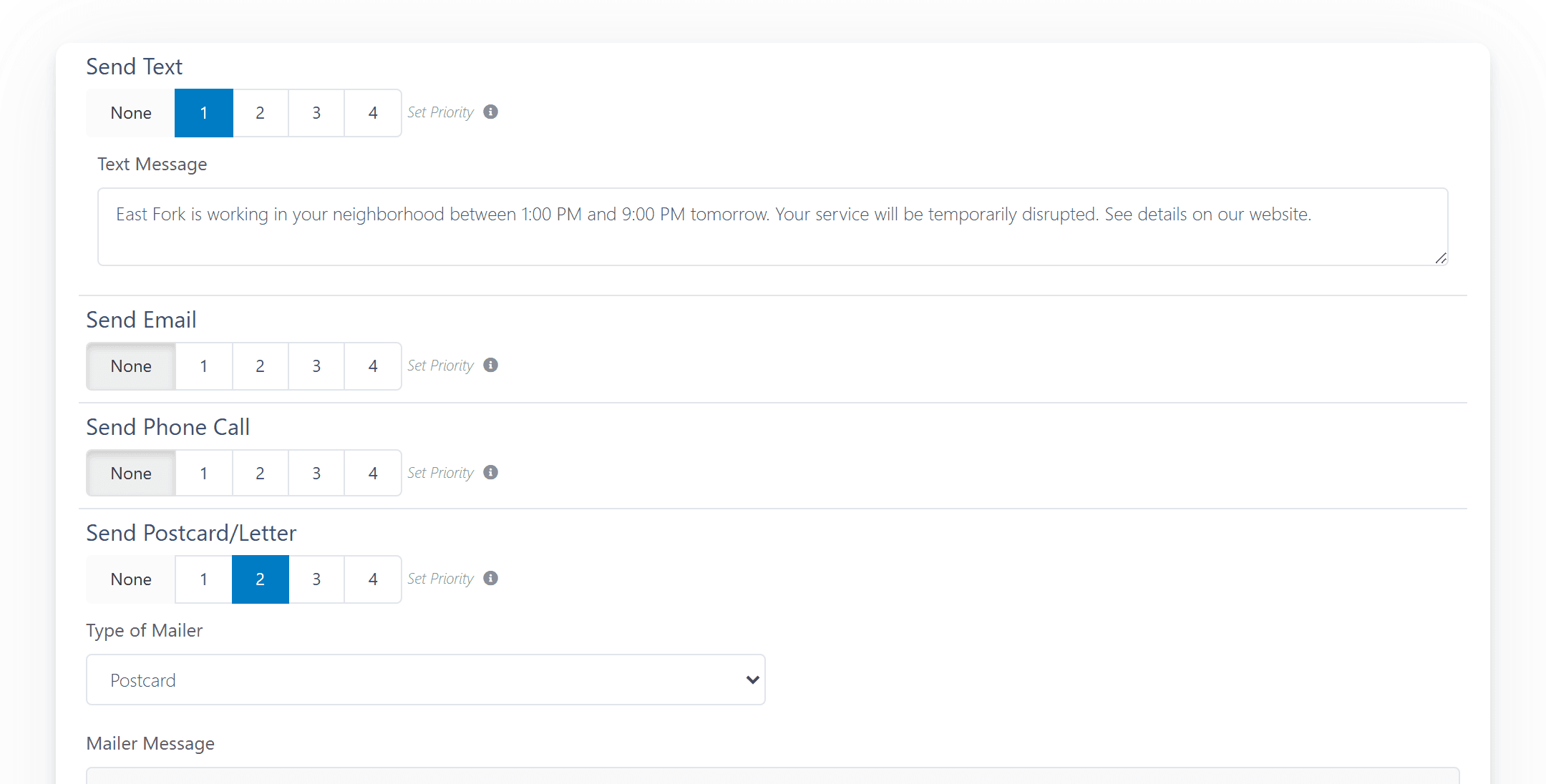Set Postcard/Letter priority to 1

204,579
